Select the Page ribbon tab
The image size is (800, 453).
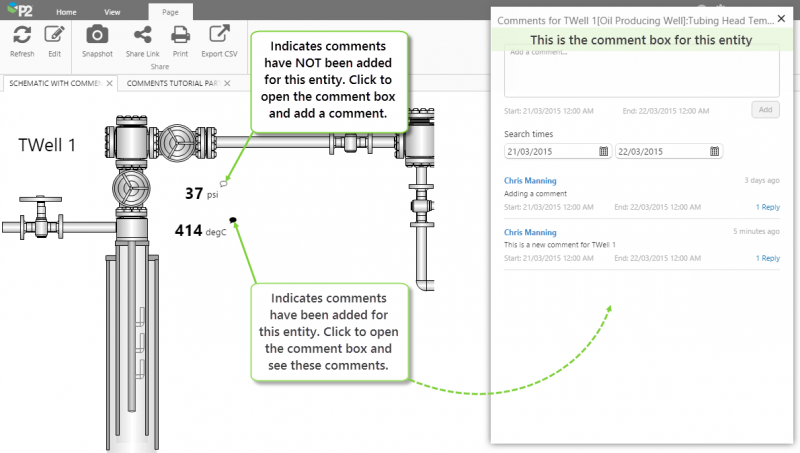point(170,12)
